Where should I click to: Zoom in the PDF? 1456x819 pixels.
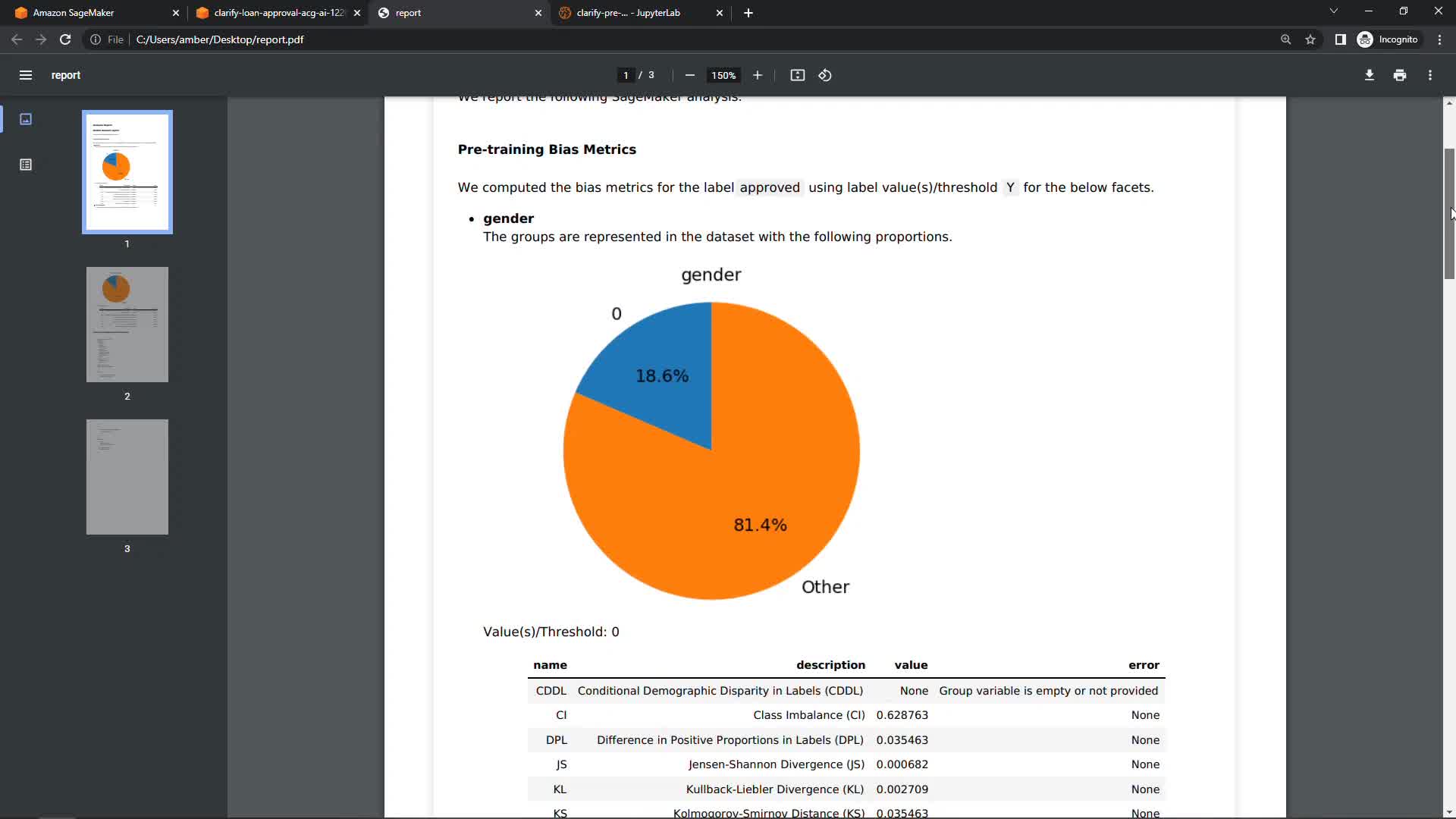757,75
